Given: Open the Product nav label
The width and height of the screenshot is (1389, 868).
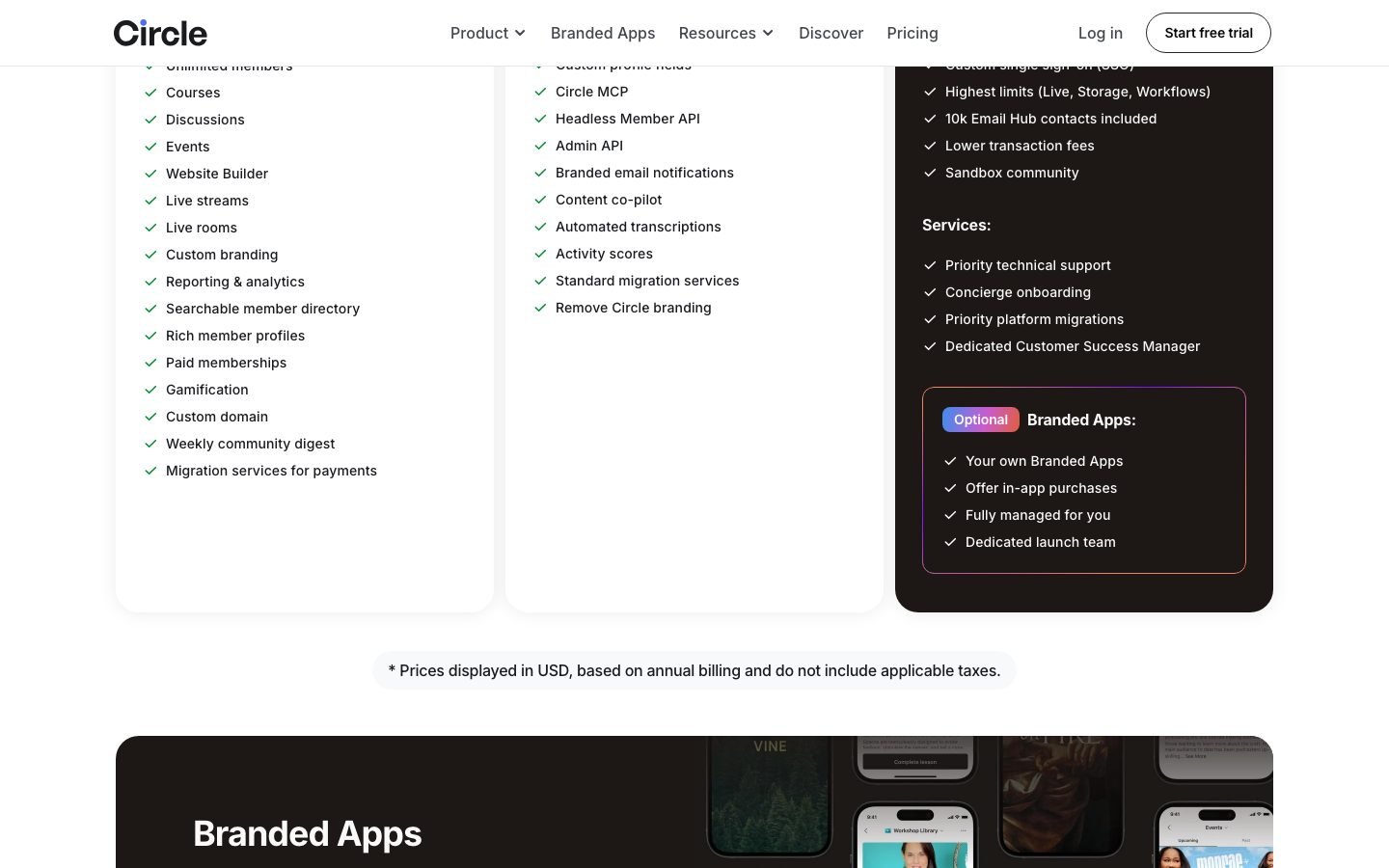Looking at the screenshot, I should [x=479, y=33].
